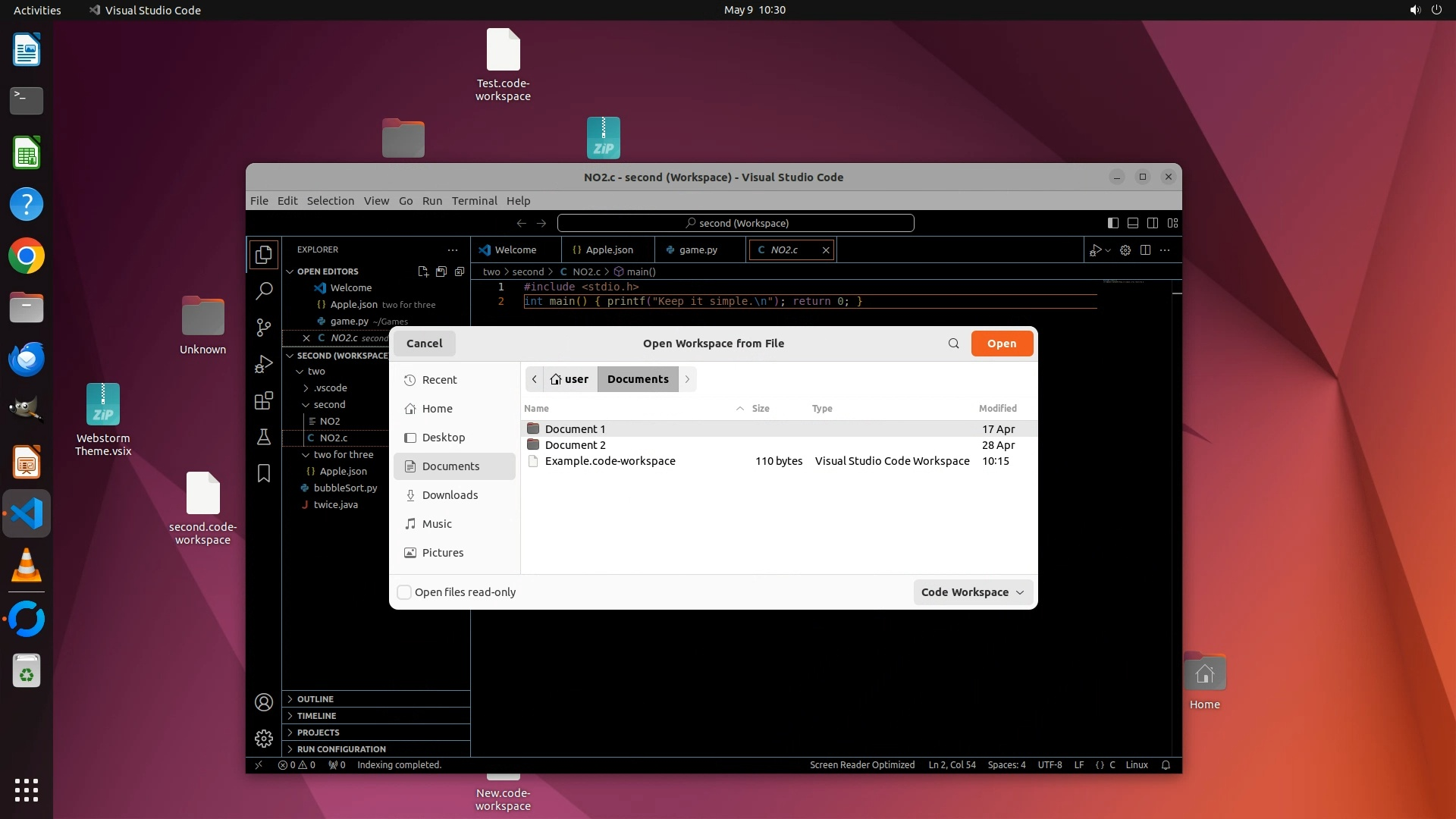Screen dimensions: 1456x819
Task: Select Example.code-workspace in the file list
Action: pos(610,461)
